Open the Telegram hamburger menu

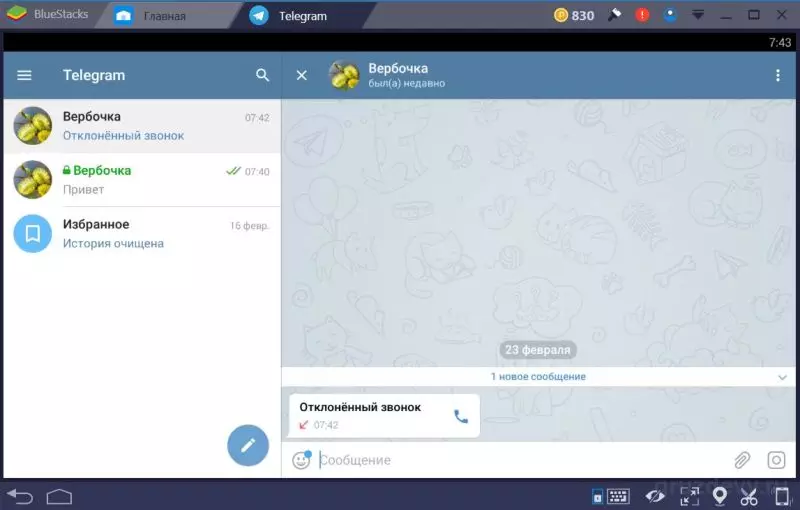coord(24,75)
